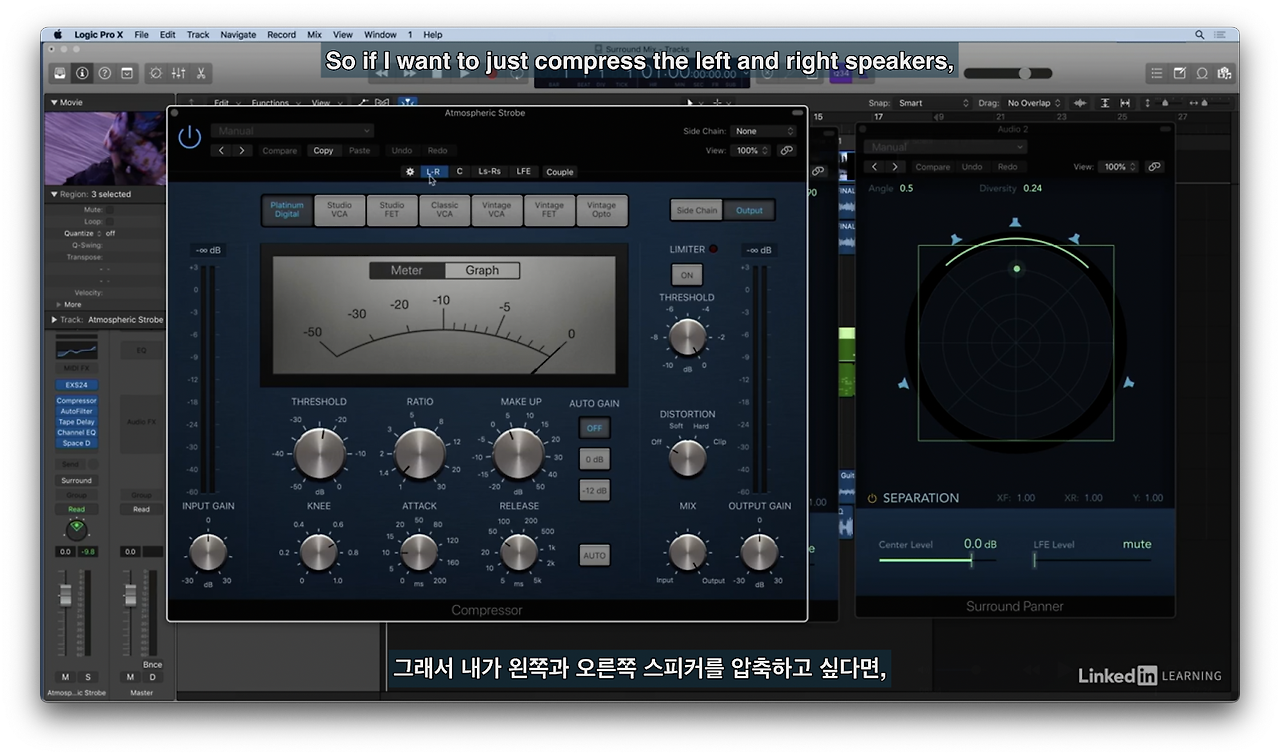Go to previous Surround Panner preset arrow
Viewport: 1280px width, 756px height.
coord(875,167)
